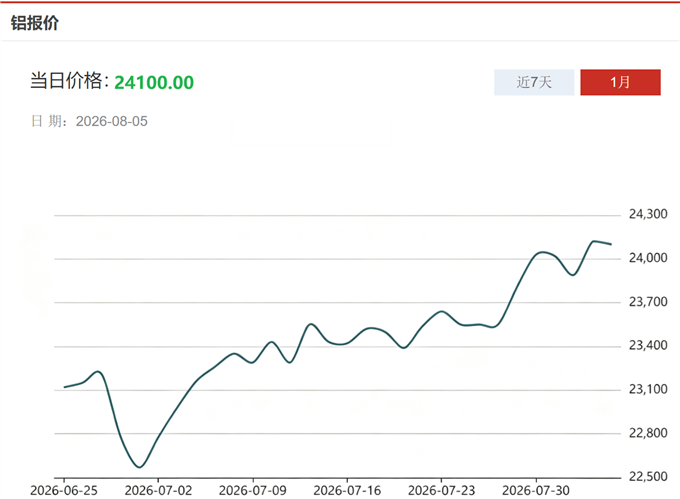Click the 铝报价 section title

click(x=35, y=23)
